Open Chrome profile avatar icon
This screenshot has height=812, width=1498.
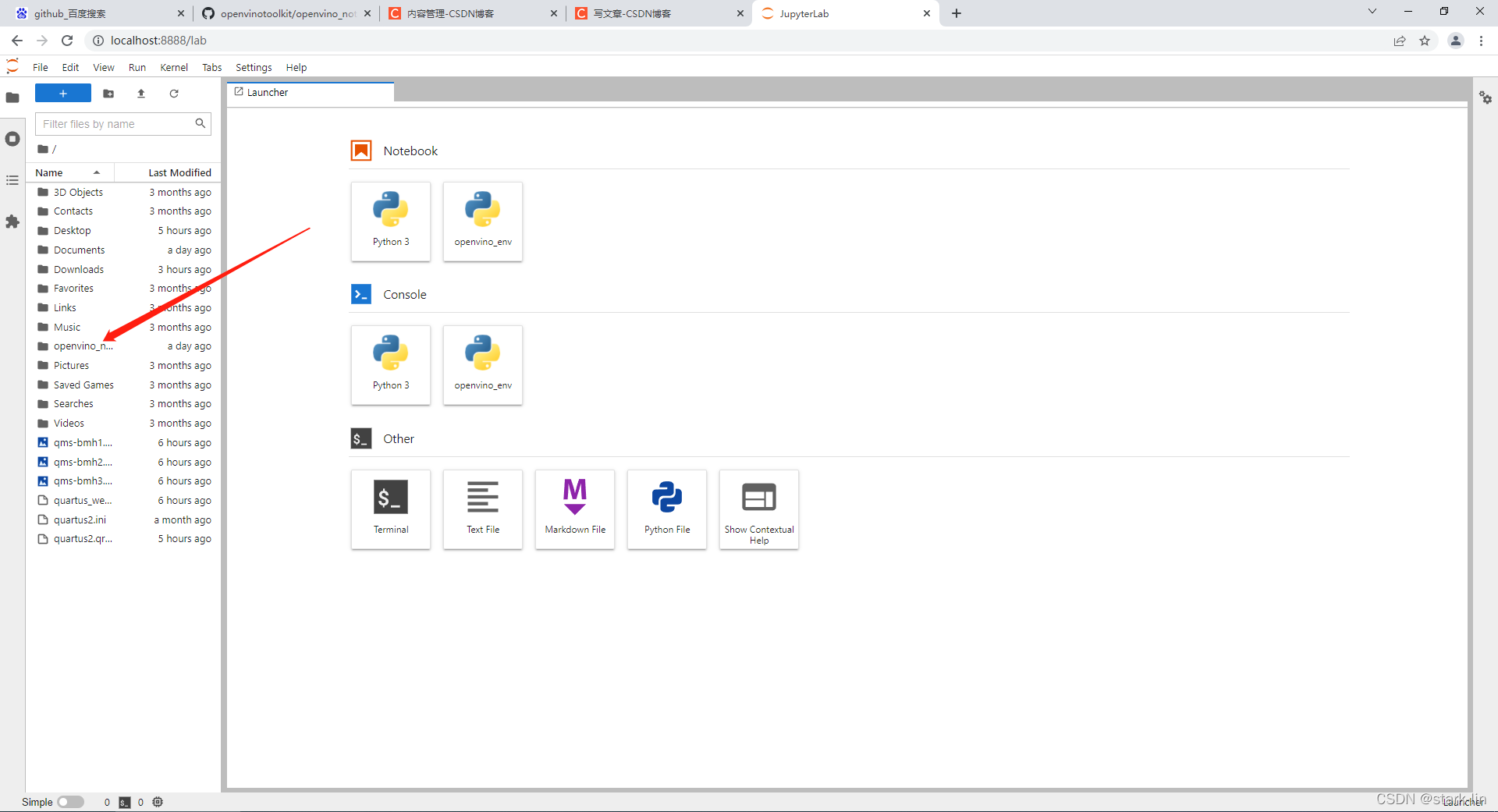tap(1456, 41)
